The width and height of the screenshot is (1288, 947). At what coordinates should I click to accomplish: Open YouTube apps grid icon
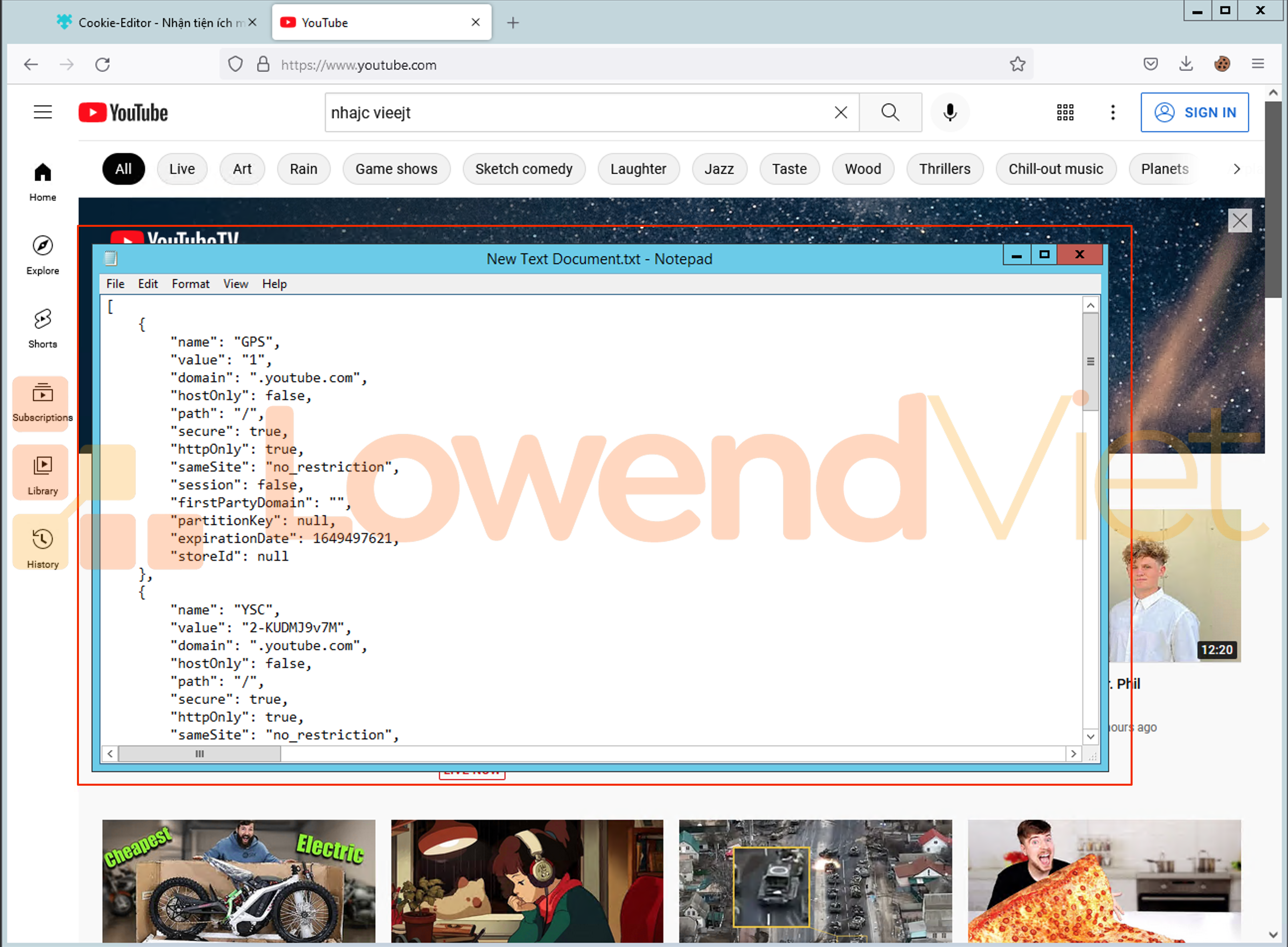tap(1065, 112)
